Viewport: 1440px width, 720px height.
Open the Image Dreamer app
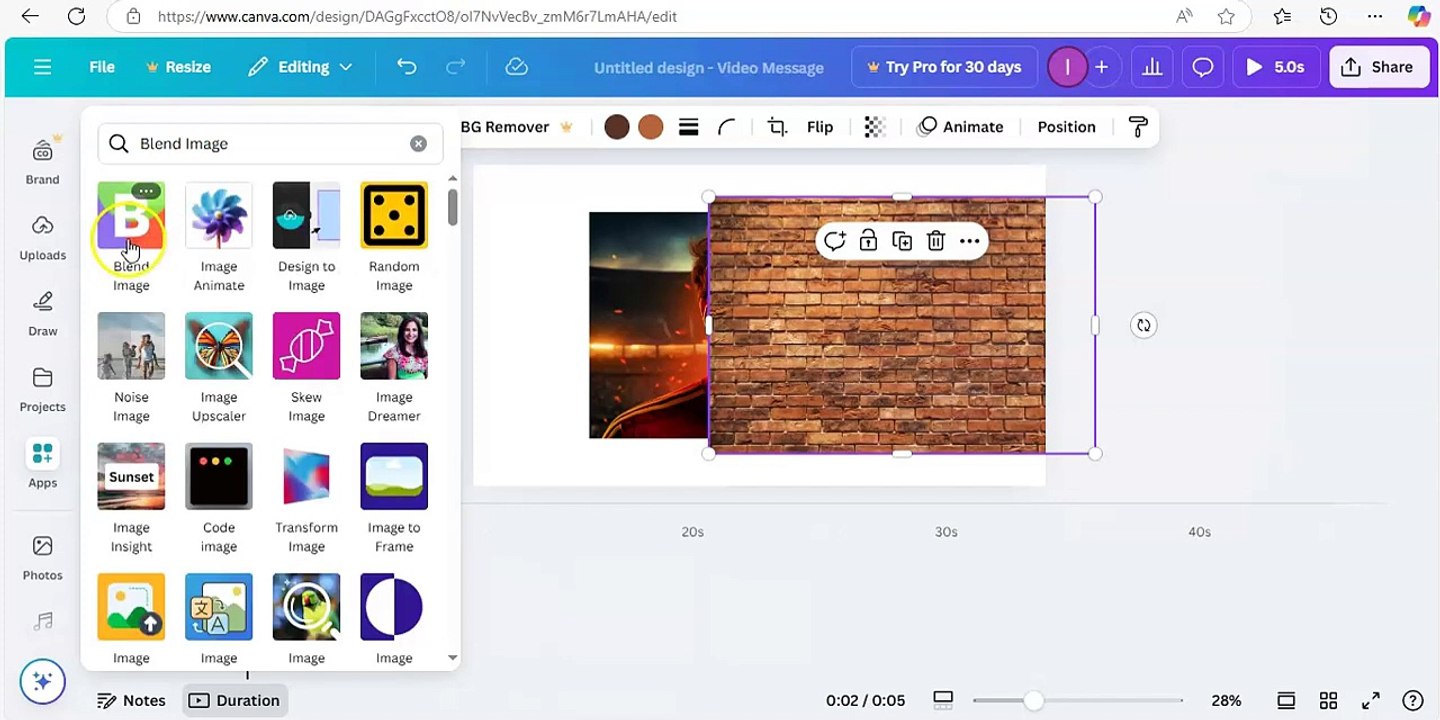pos(394,368)
